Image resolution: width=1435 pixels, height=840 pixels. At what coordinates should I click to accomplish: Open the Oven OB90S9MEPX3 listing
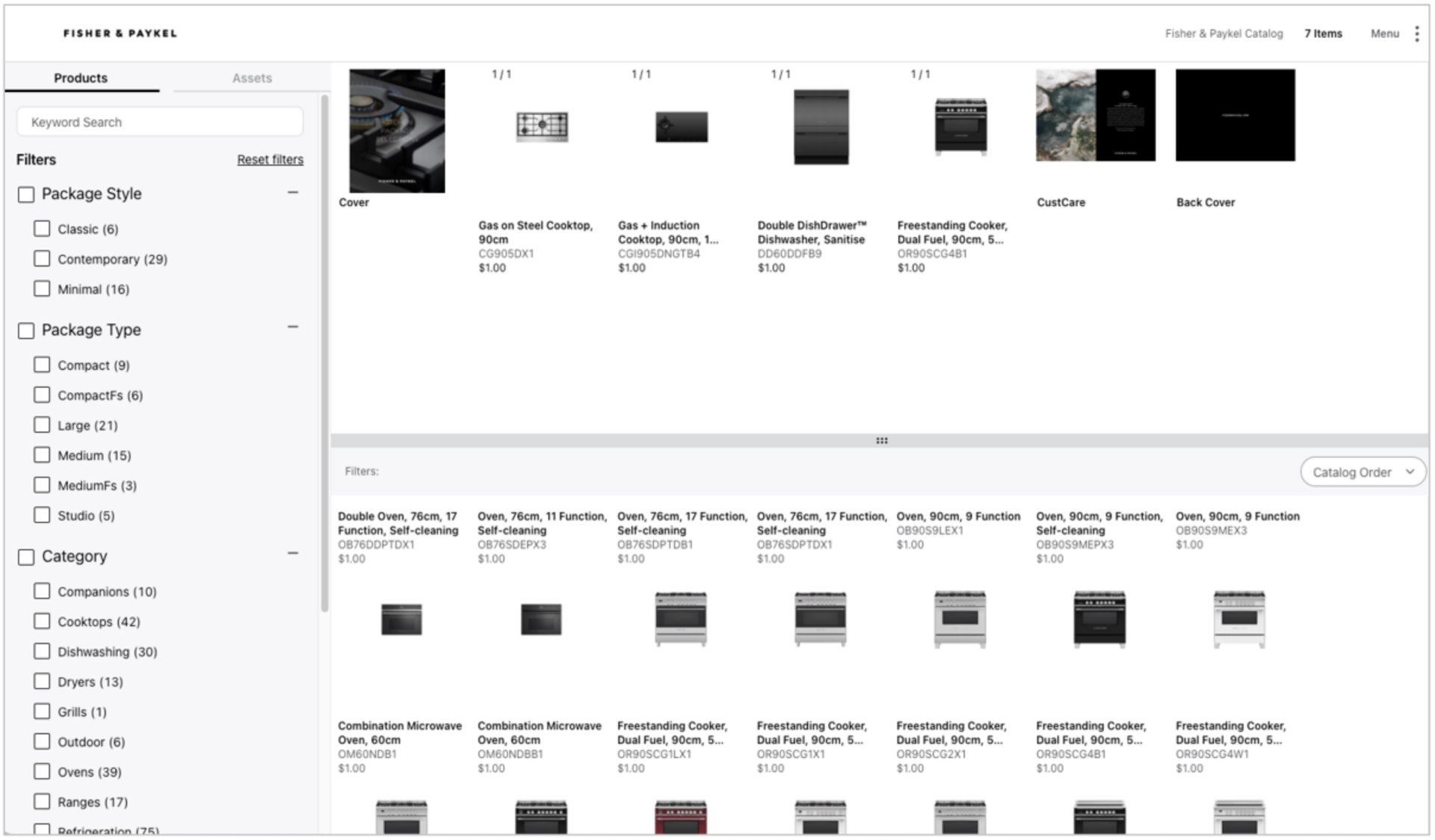pos(1099,537)
